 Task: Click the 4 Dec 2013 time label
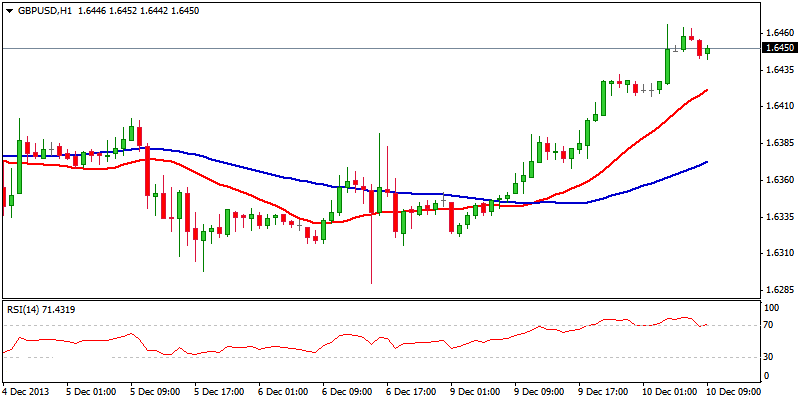27,391
